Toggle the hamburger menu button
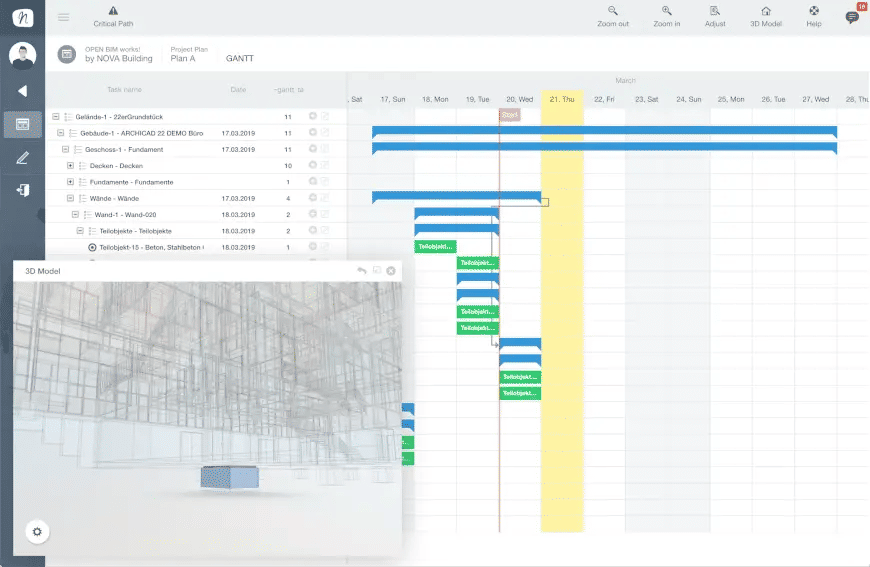 [64, 18]
